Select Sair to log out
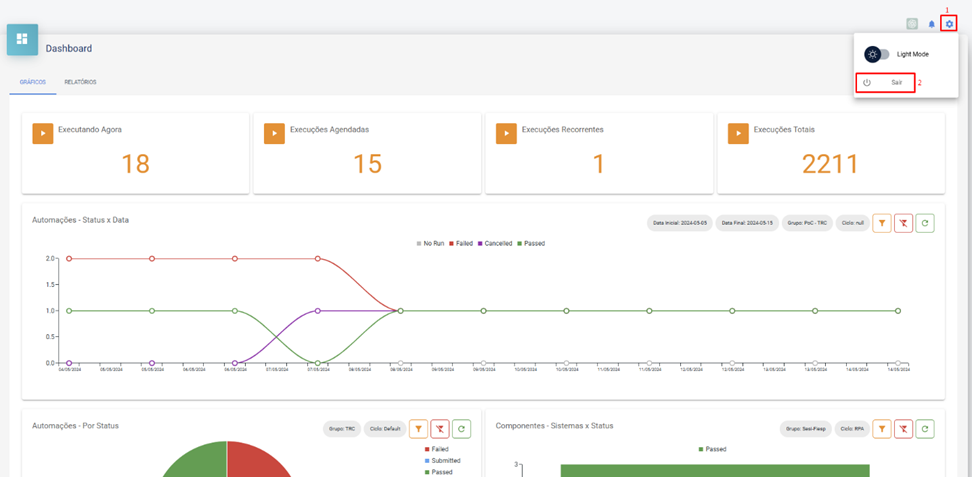The width and height of the screenshot is (972, 477). coord(885,82)
